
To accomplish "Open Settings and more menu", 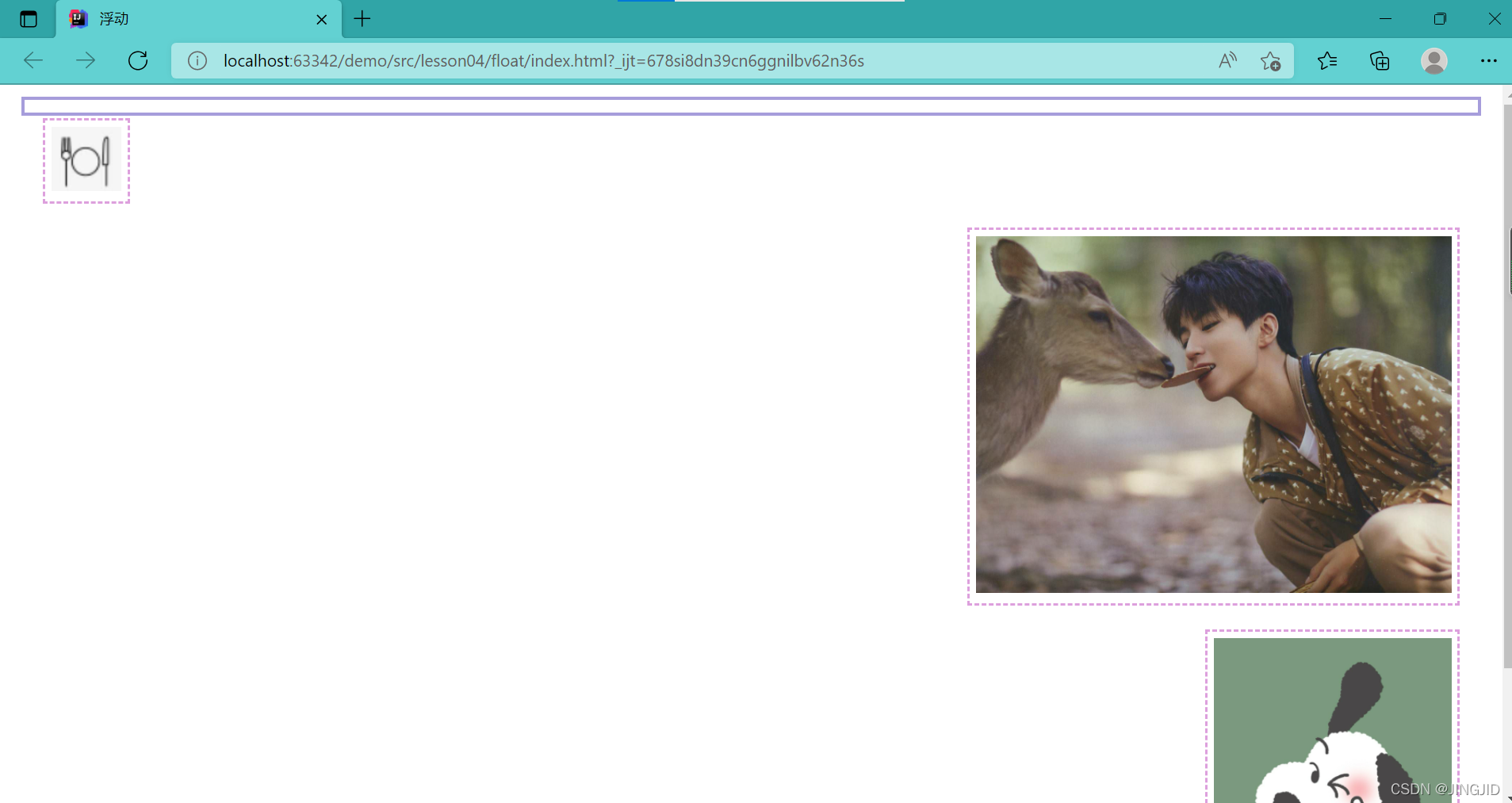I will click(1488, 61).
